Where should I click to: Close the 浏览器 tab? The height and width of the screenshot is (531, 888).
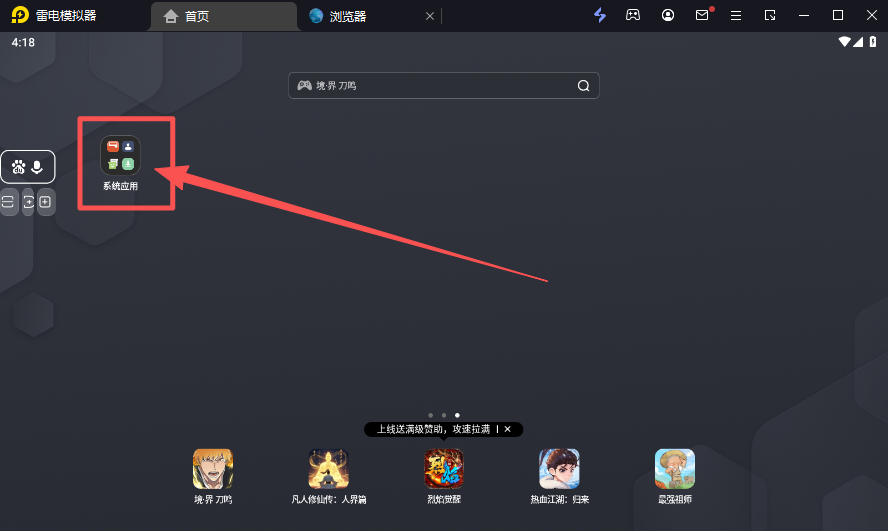click(430, 16)
